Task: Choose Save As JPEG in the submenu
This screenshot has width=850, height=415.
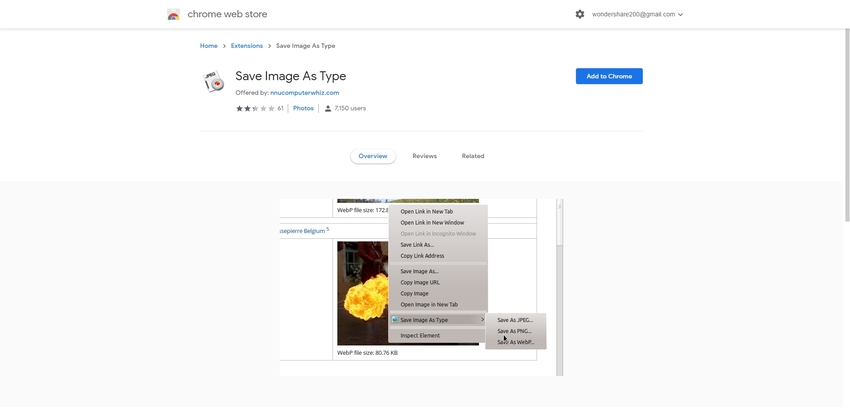Action: pos(515,320)
